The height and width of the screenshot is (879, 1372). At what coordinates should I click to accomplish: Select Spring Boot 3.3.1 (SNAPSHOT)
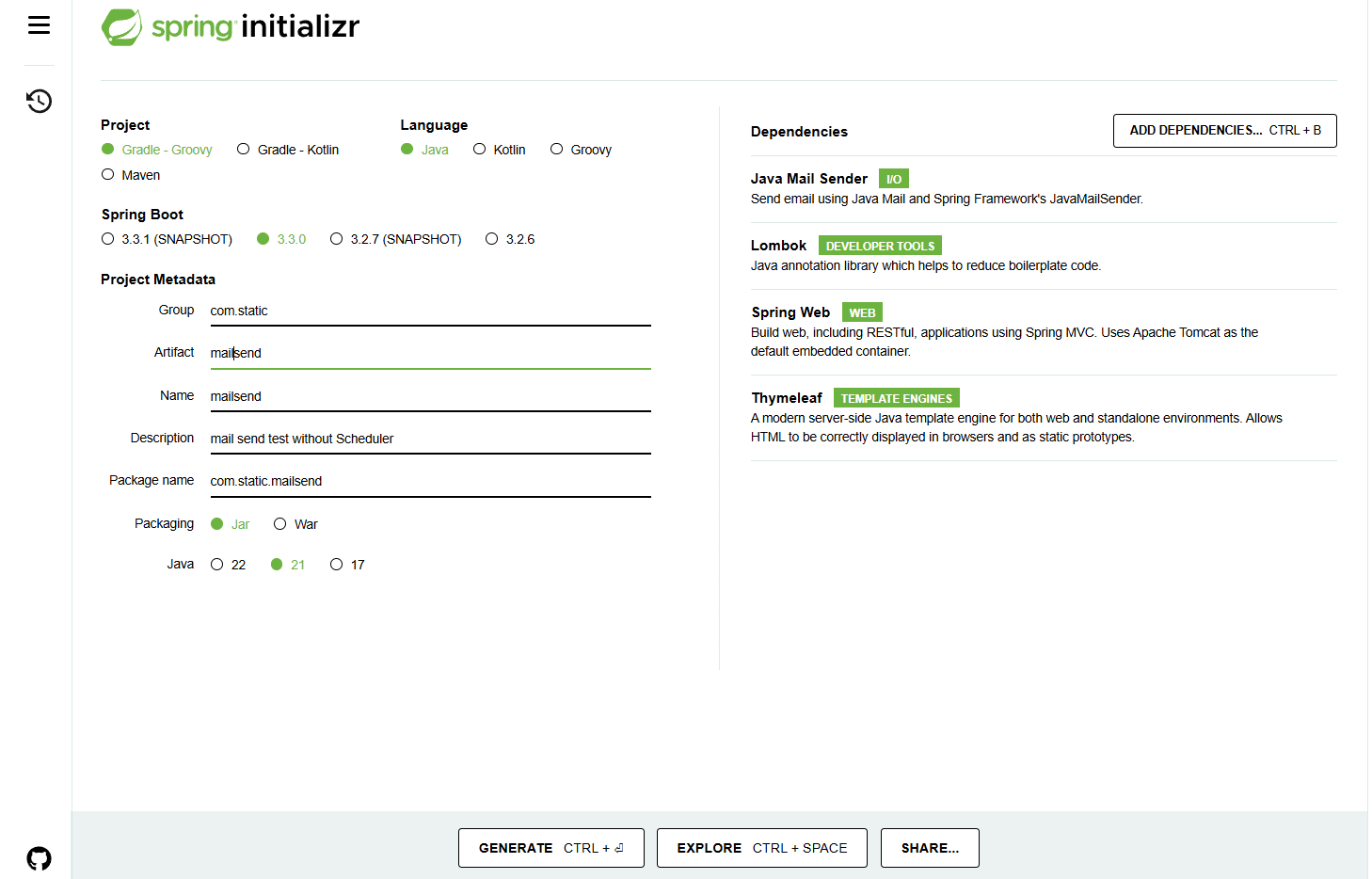(x=168, y=239)
